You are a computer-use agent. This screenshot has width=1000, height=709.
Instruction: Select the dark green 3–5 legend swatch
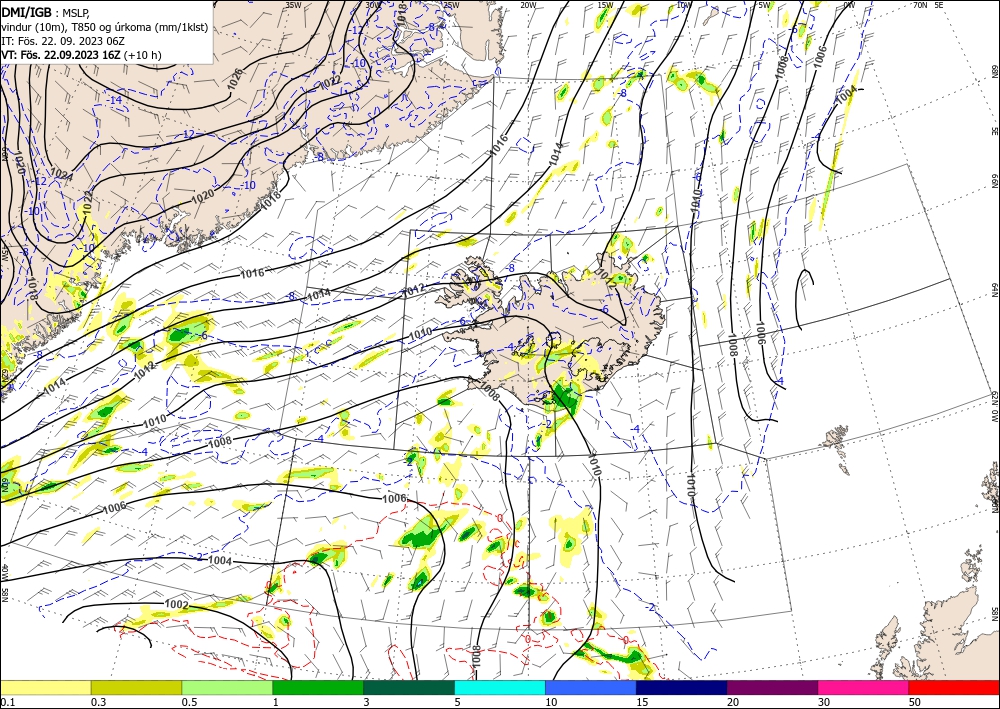coord(409,687)
